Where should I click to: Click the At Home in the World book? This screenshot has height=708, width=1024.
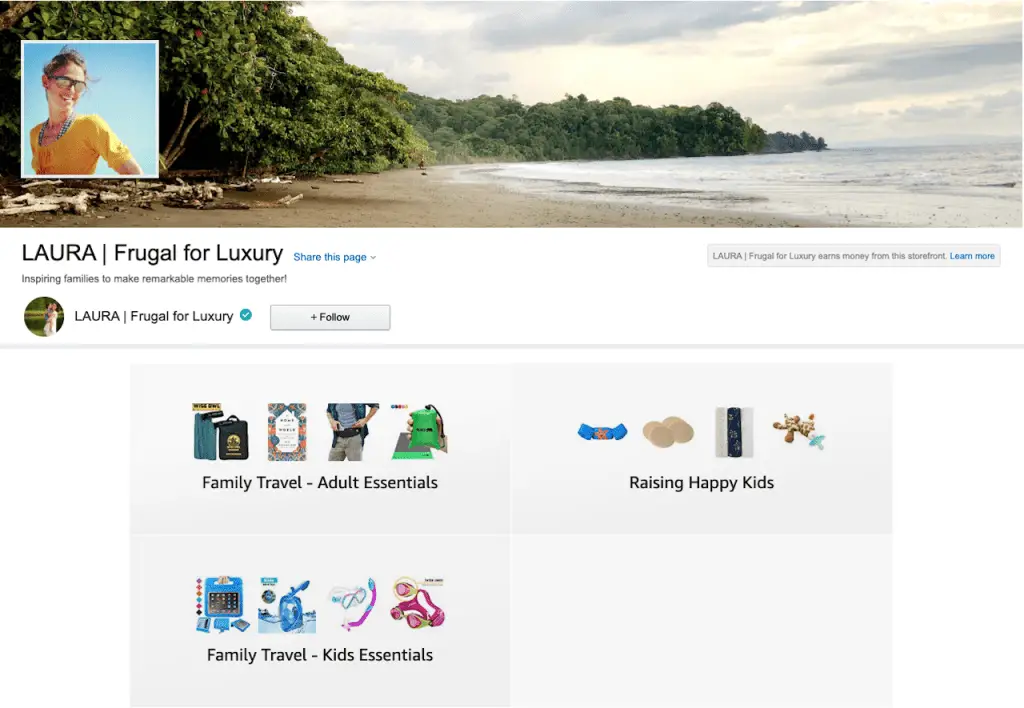[x=287, y=432]
